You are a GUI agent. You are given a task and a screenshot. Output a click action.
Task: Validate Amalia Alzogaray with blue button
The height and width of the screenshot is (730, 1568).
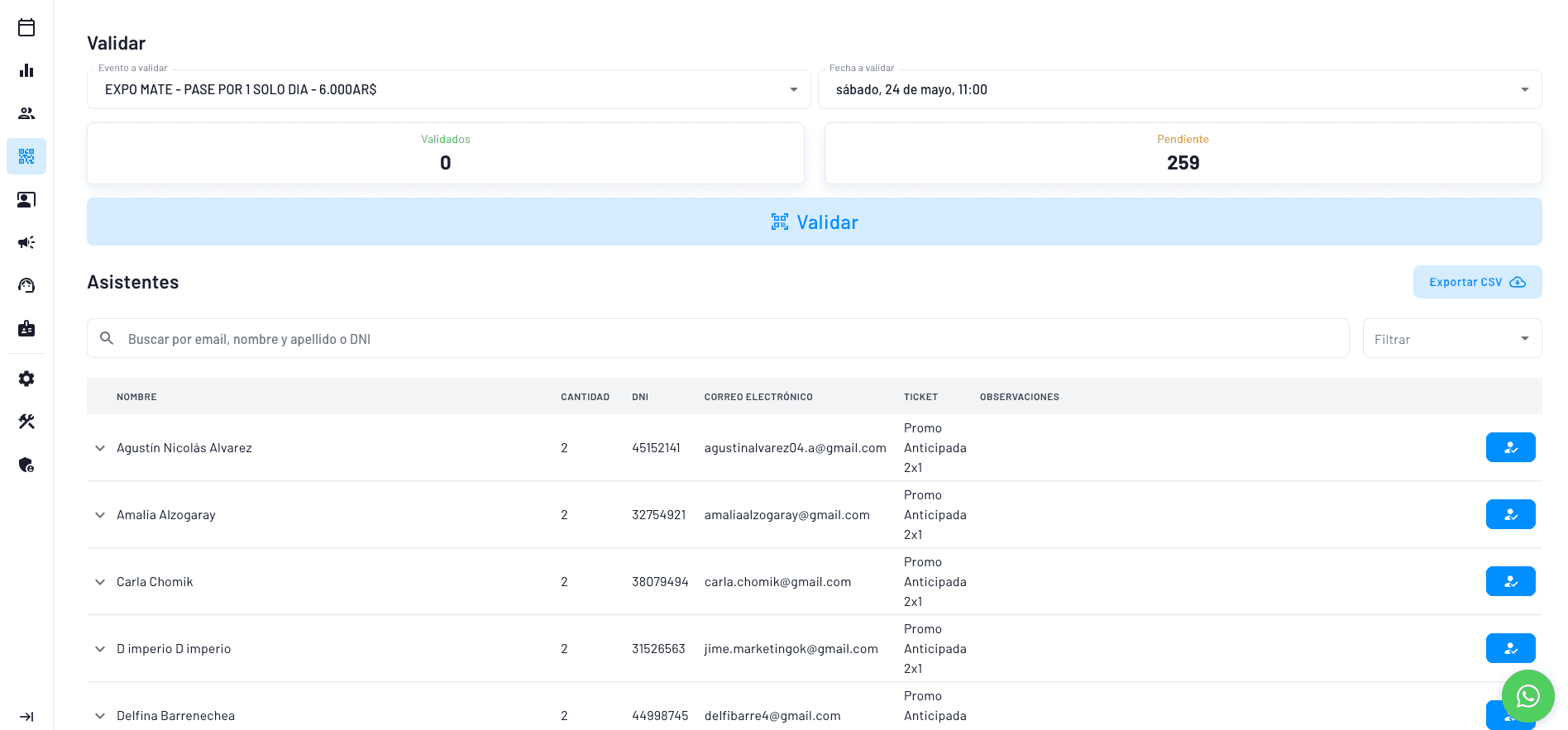(x=1510, y=514)
